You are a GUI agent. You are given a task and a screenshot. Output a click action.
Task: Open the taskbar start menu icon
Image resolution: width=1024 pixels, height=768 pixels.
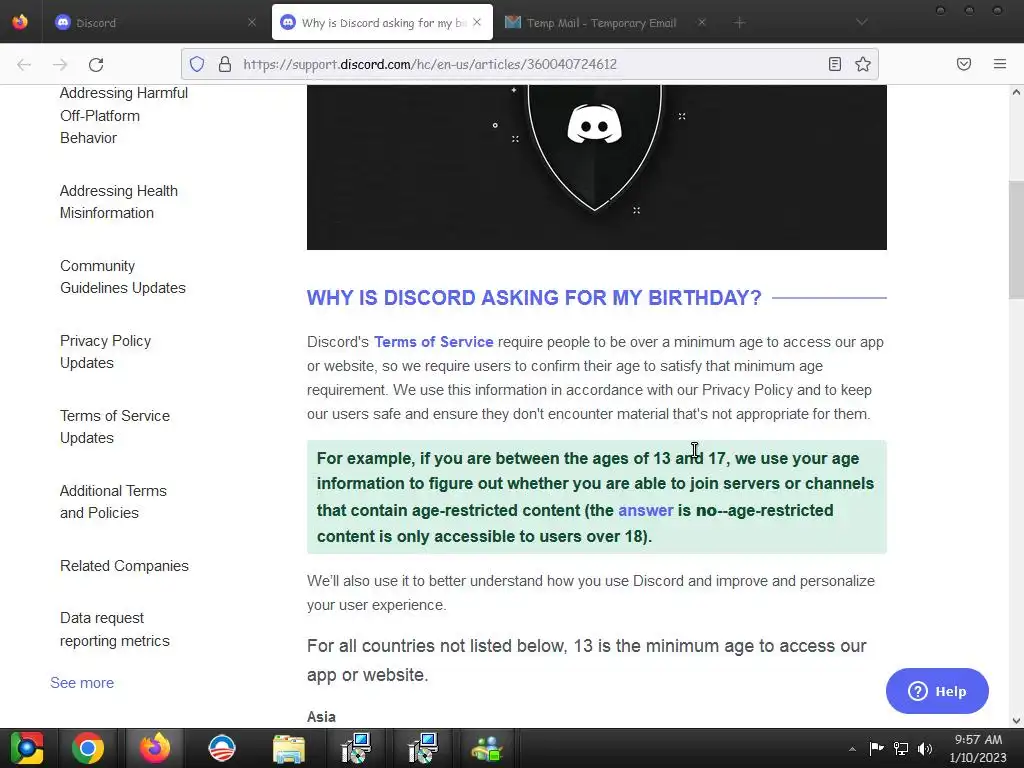(26, 748)
